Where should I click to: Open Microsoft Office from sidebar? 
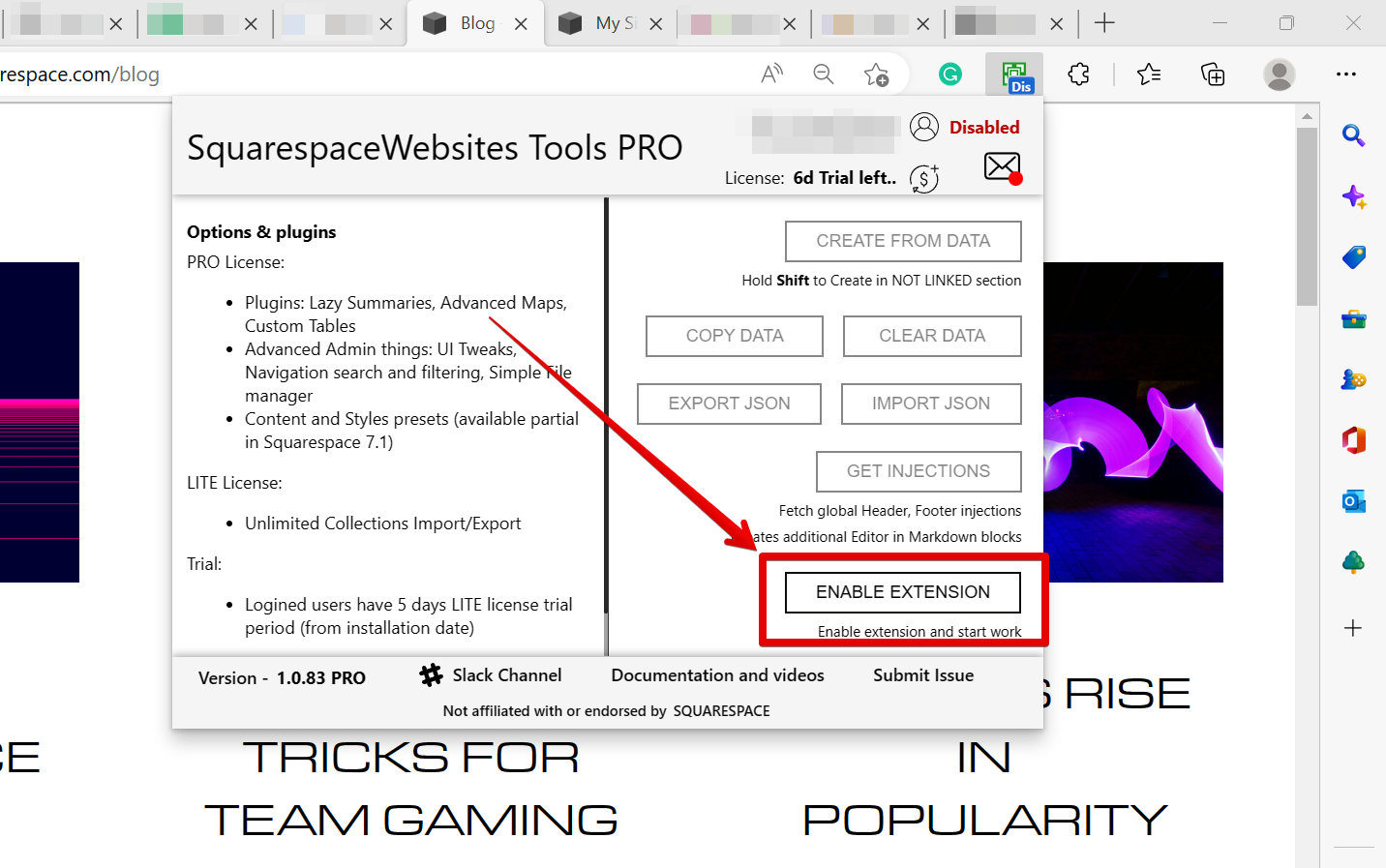(x=1353, y=440)
